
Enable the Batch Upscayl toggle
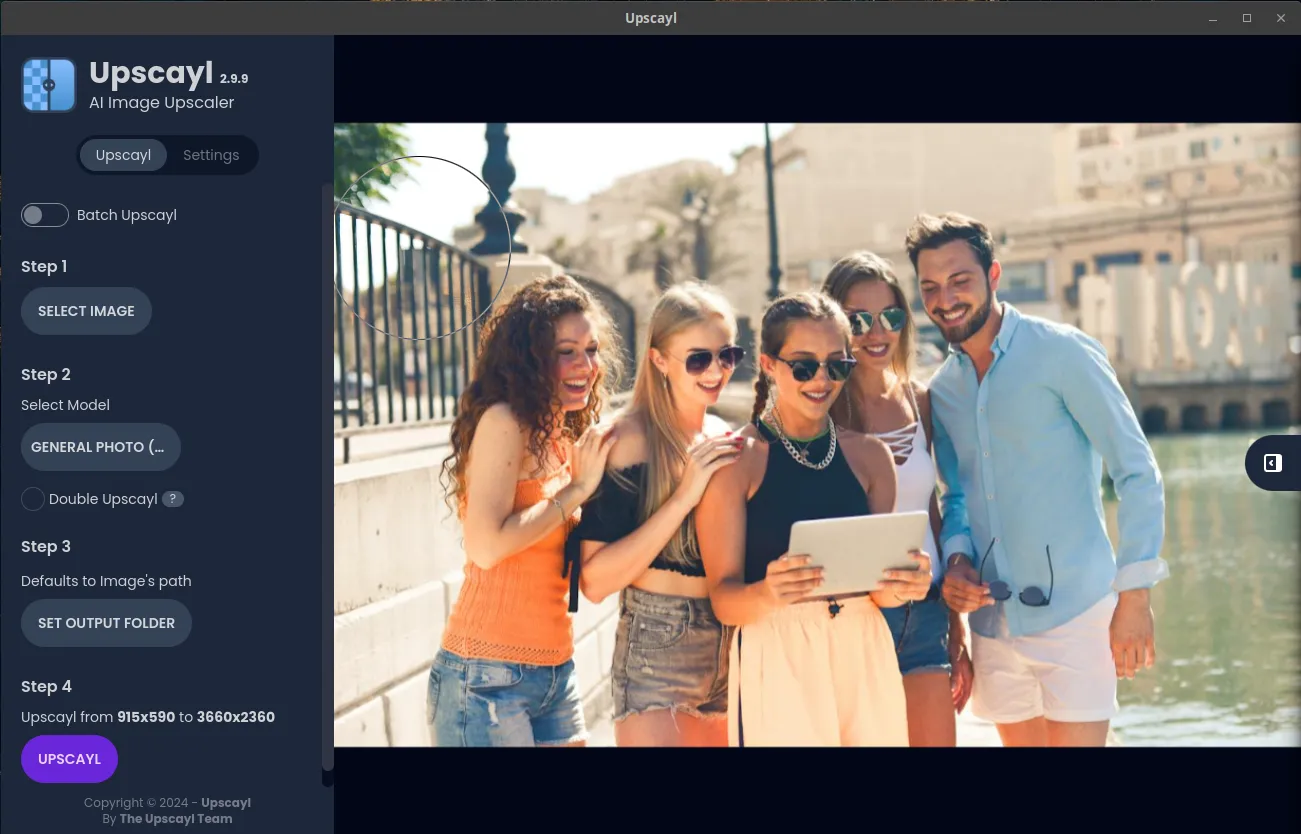45,215
